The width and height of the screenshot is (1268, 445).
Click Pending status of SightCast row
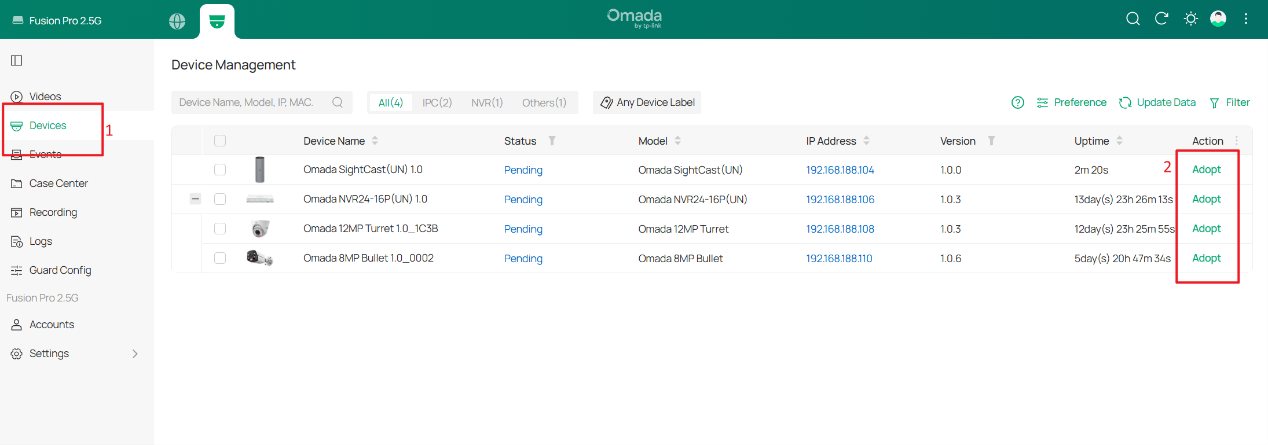[523, 170]
